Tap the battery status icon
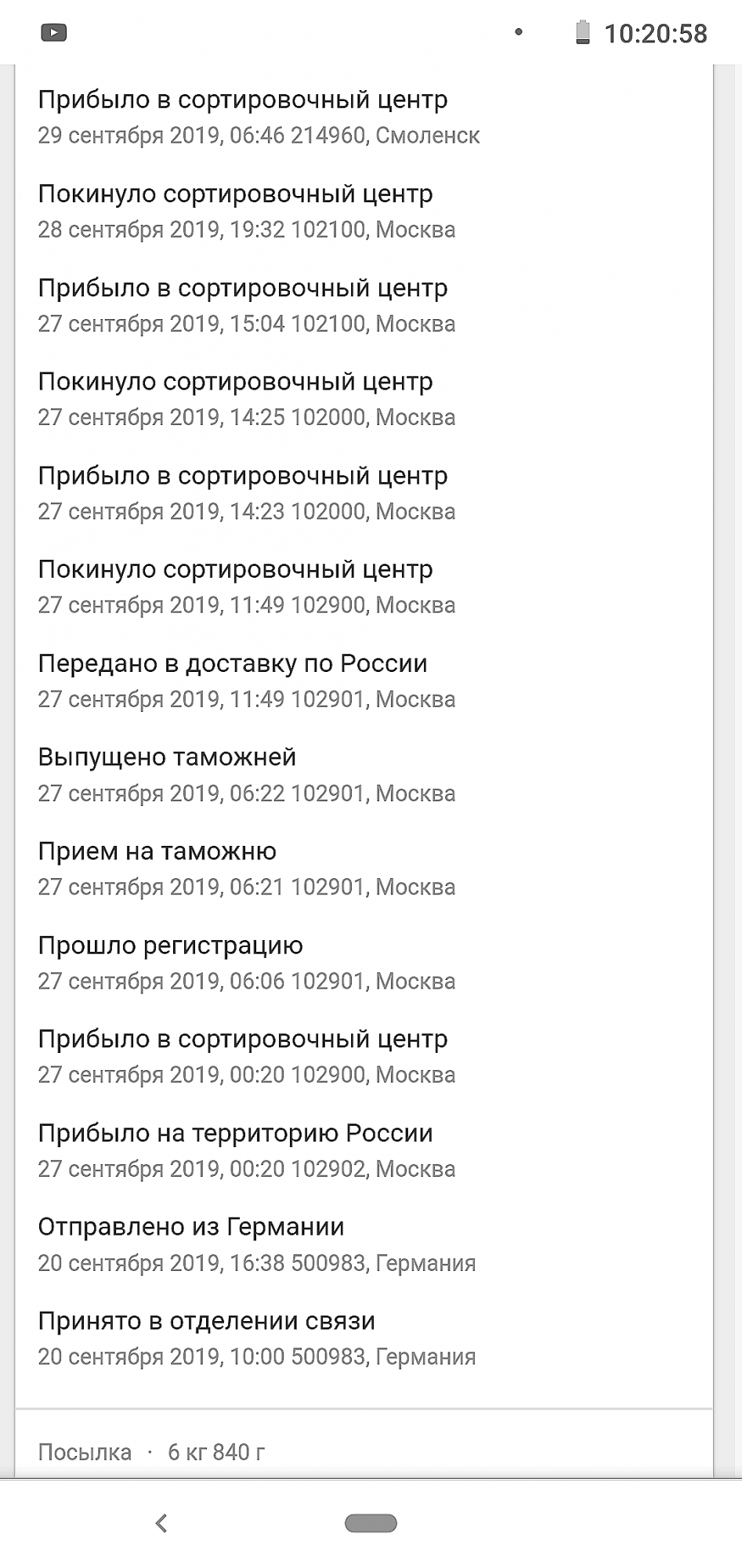The image size is (742, 1568). (x=582, y=33)
